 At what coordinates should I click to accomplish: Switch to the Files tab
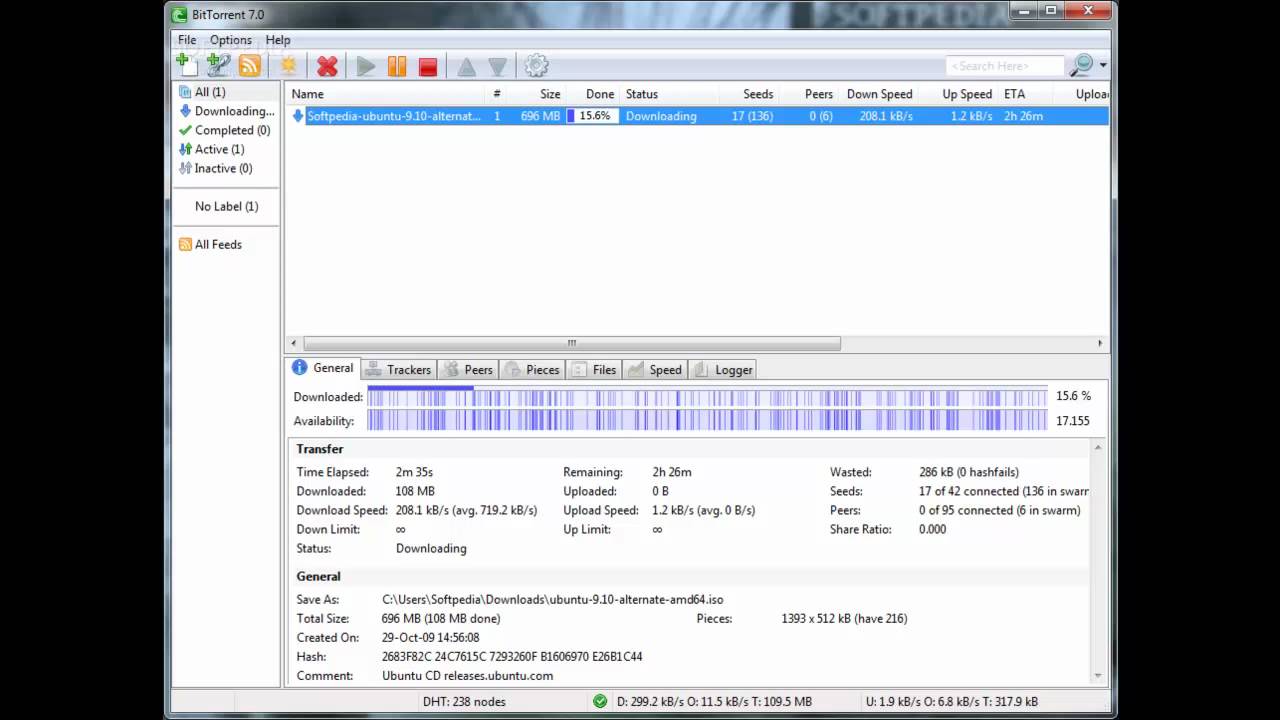pos(595,370)
